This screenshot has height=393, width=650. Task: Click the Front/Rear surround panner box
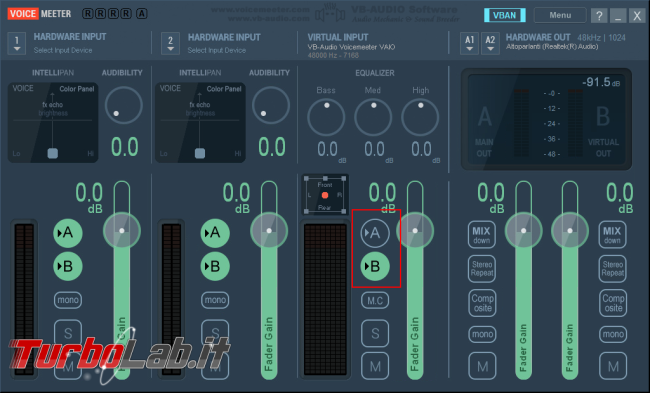pos(325,195)
